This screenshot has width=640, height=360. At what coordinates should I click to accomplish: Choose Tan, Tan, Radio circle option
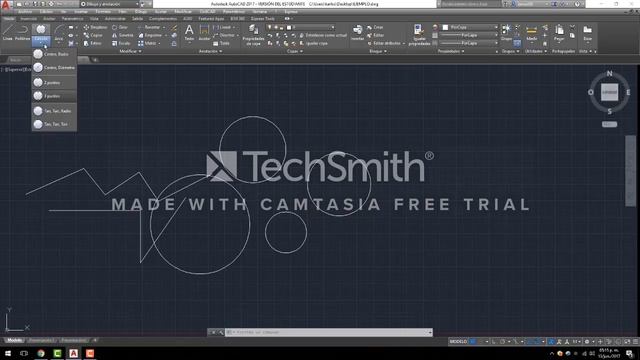coord(54,111)
